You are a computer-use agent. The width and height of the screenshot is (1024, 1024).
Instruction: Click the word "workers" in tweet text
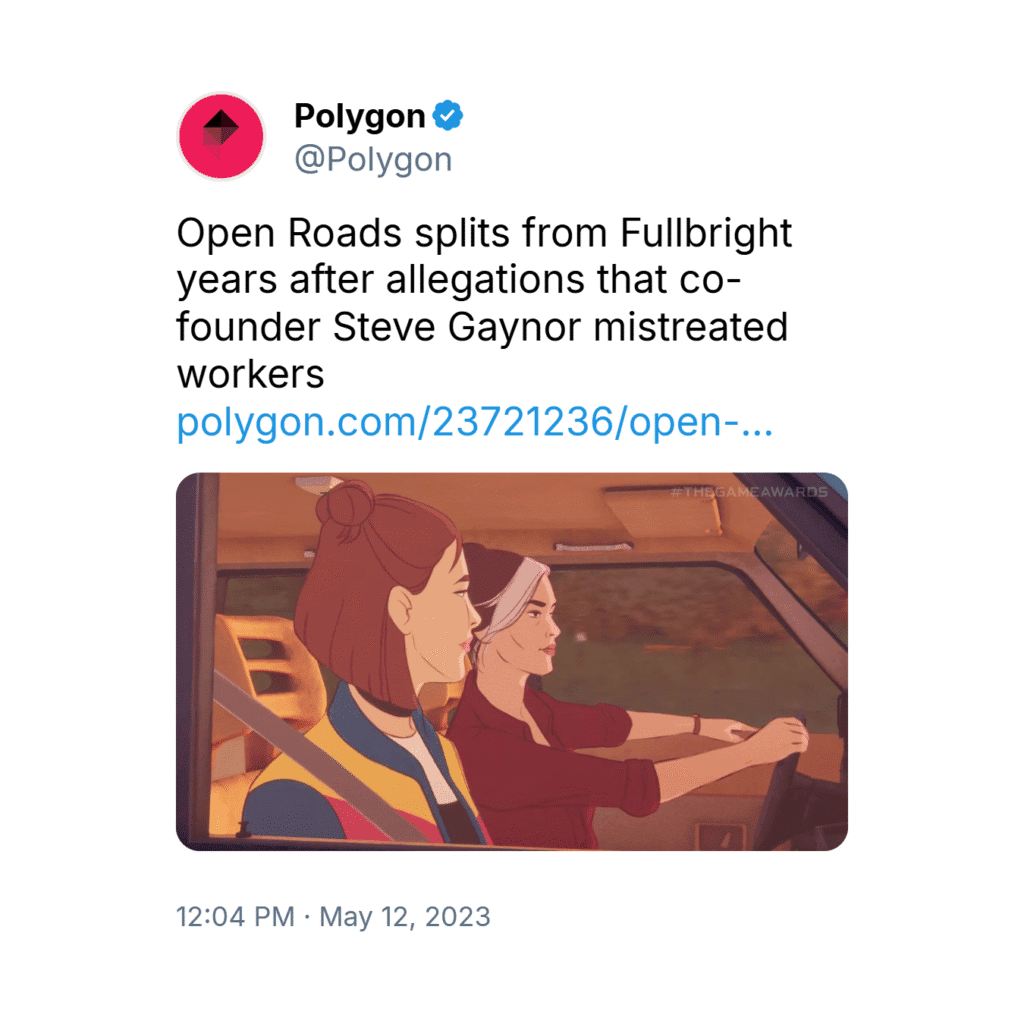click(x=251, y=375)
